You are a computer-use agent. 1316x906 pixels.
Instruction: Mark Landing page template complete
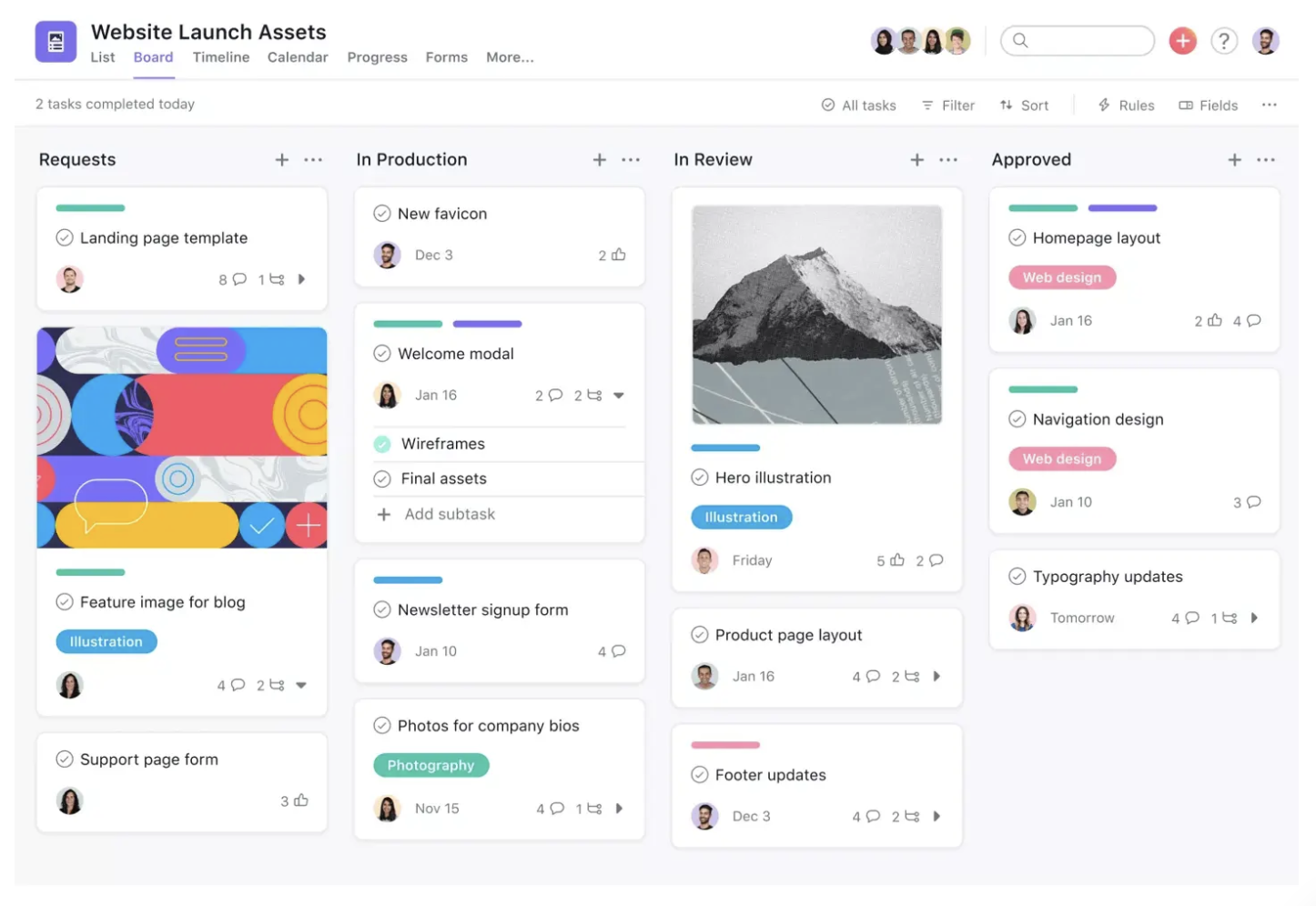tap(65, 238)
